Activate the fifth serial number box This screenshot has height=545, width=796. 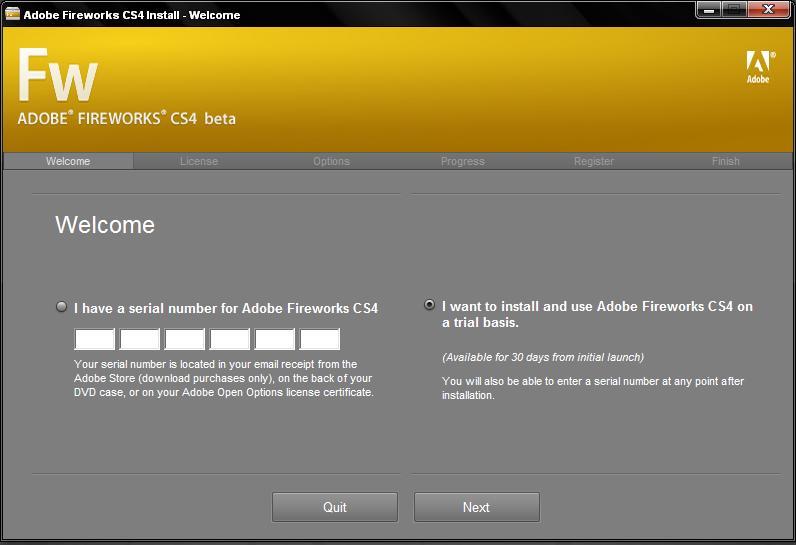tap(275, 339)
